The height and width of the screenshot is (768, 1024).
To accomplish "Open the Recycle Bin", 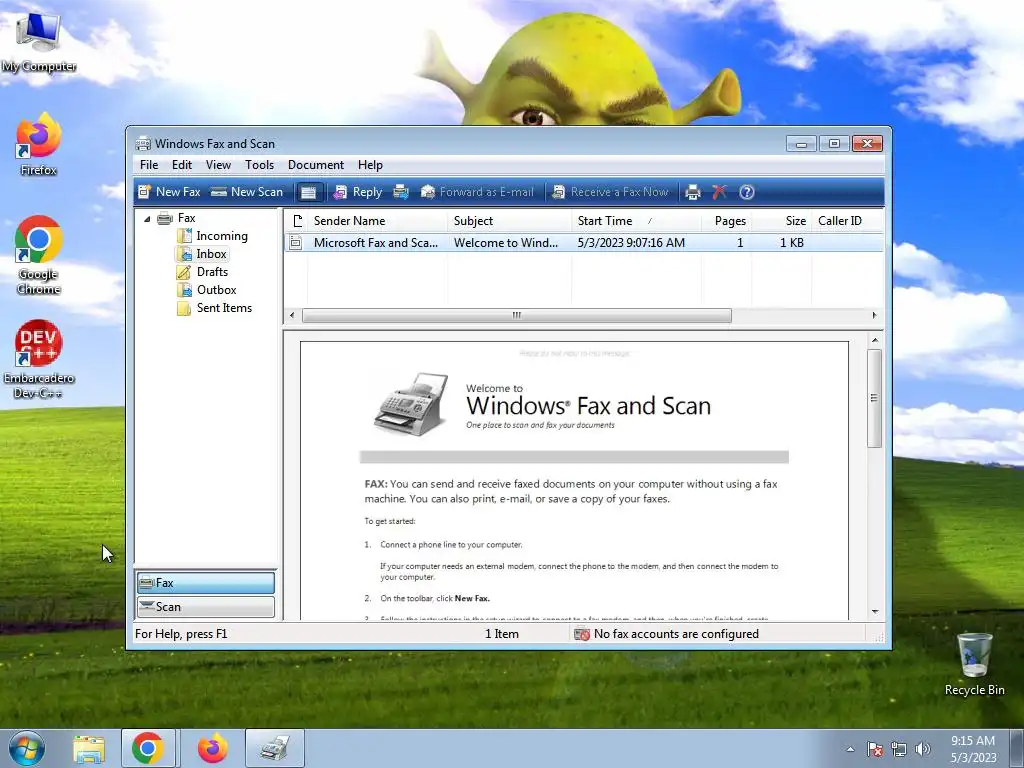I will coord(974,664).
